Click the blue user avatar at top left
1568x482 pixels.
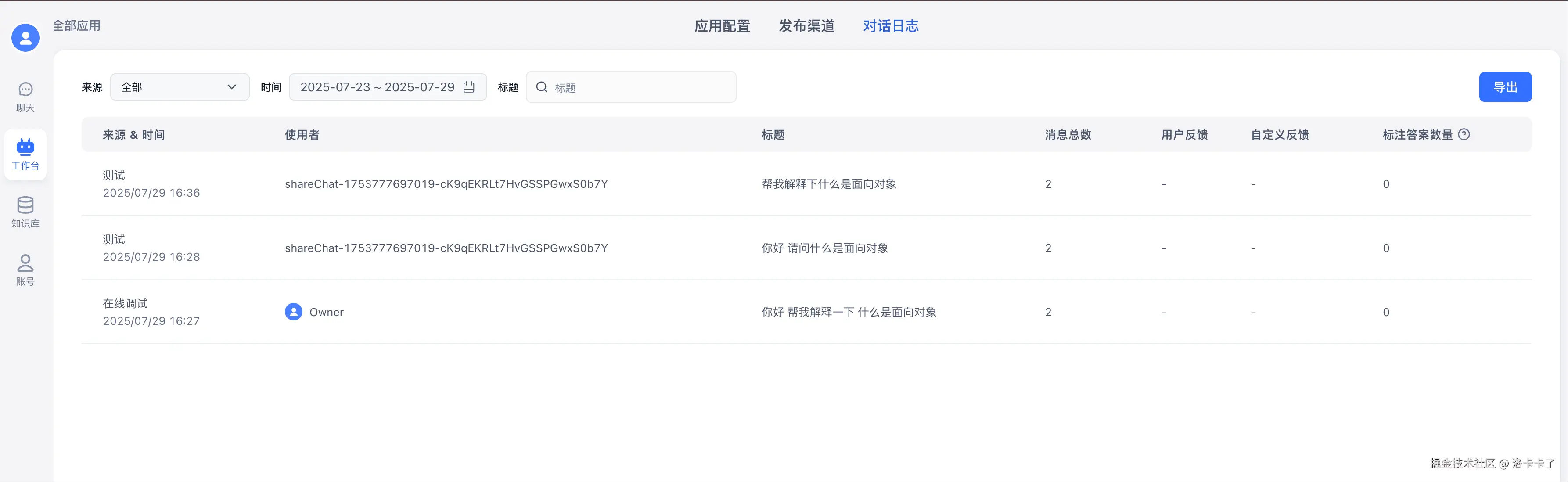pos(25,38)
